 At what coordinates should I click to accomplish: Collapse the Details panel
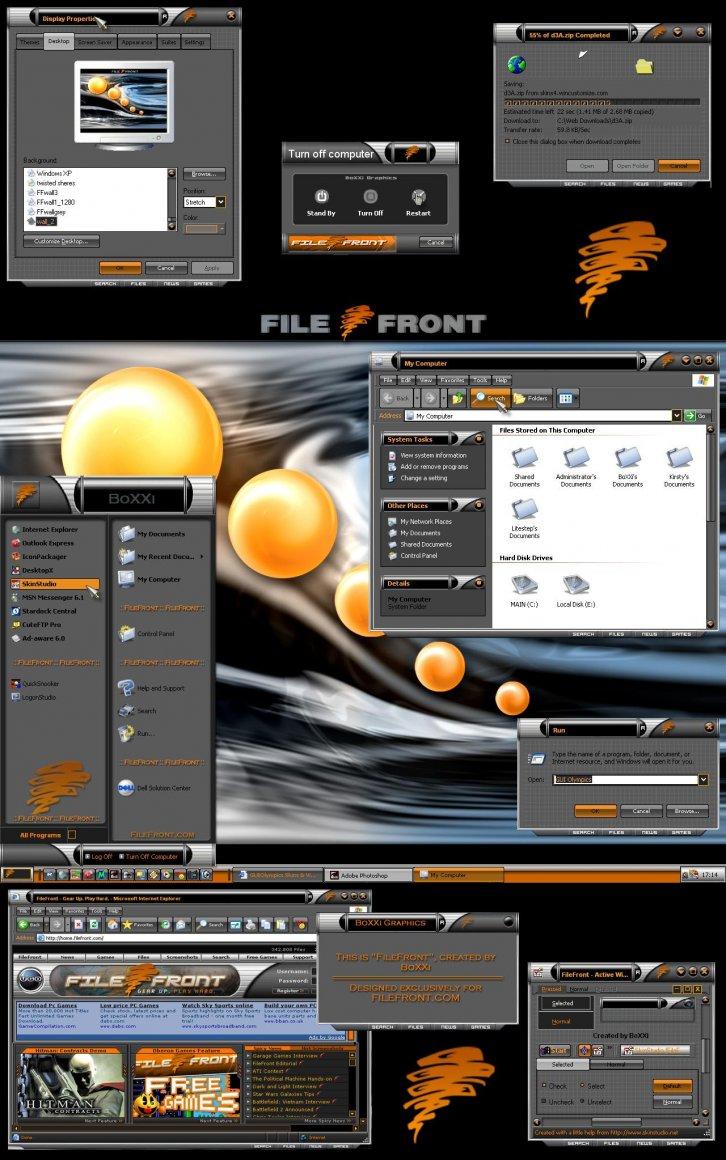click(x=478, y=584)
